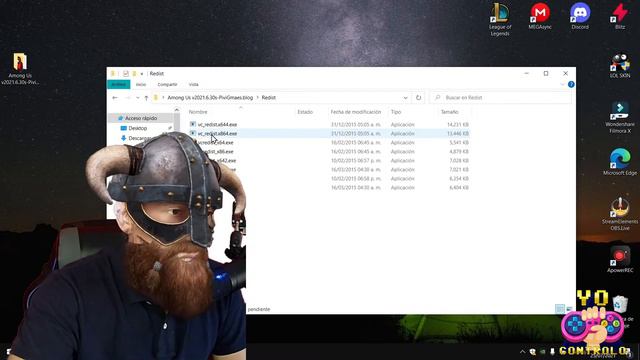Switch to large icons view button
Image resolution: width=640 pixels, height=360 pixels.
coord(570,309)
